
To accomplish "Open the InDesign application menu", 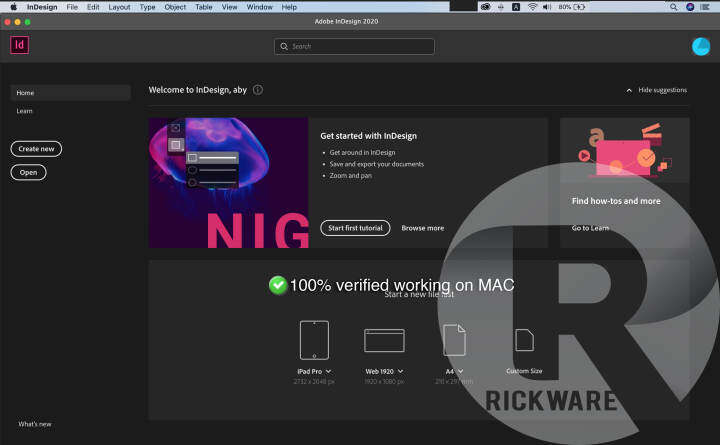I will tap(42, 7).
